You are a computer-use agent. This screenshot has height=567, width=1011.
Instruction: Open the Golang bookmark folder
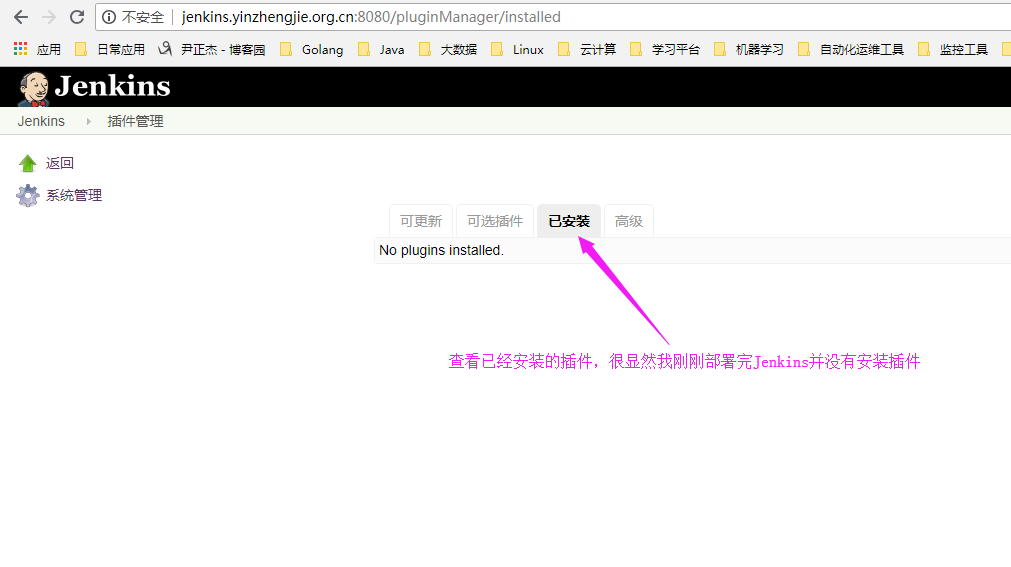click(x=311, y=50)
